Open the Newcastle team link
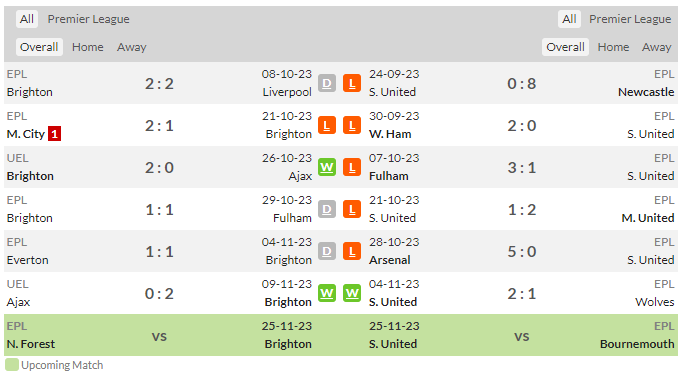 click(x=646, y=92)
